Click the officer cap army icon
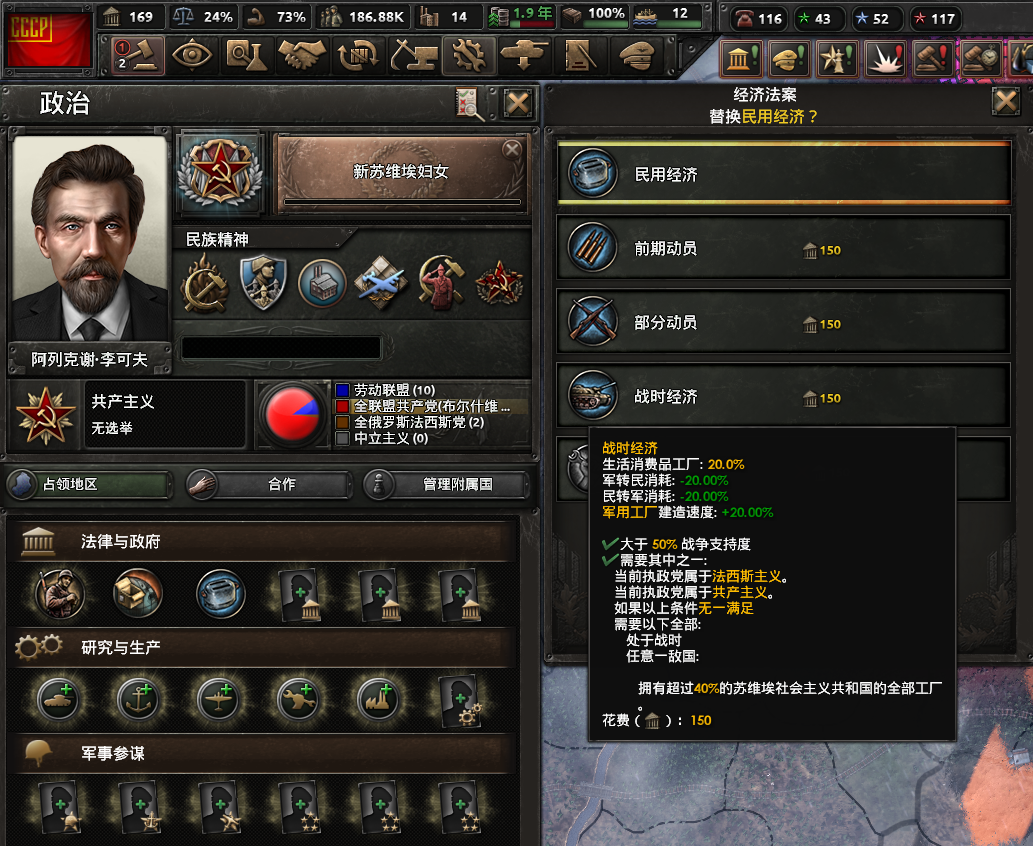This screenshot has width=1033, height=846. (x=634, y=55)
